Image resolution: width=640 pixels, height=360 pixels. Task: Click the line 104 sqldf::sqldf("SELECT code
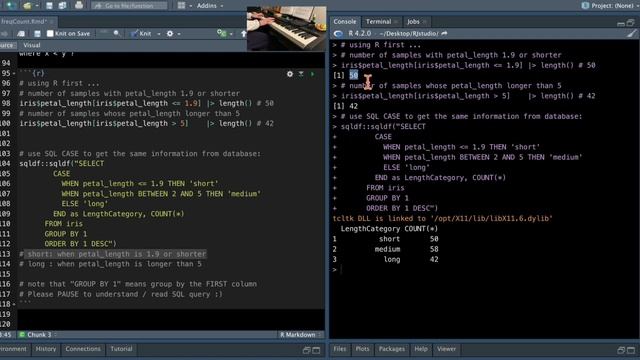coord(62,164)
